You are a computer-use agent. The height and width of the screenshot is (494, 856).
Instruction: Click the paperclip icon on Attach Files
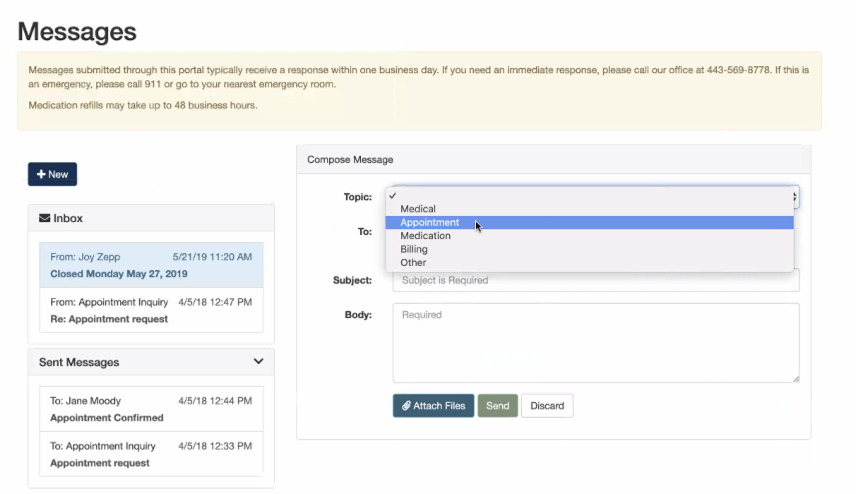tap(406, 406)
